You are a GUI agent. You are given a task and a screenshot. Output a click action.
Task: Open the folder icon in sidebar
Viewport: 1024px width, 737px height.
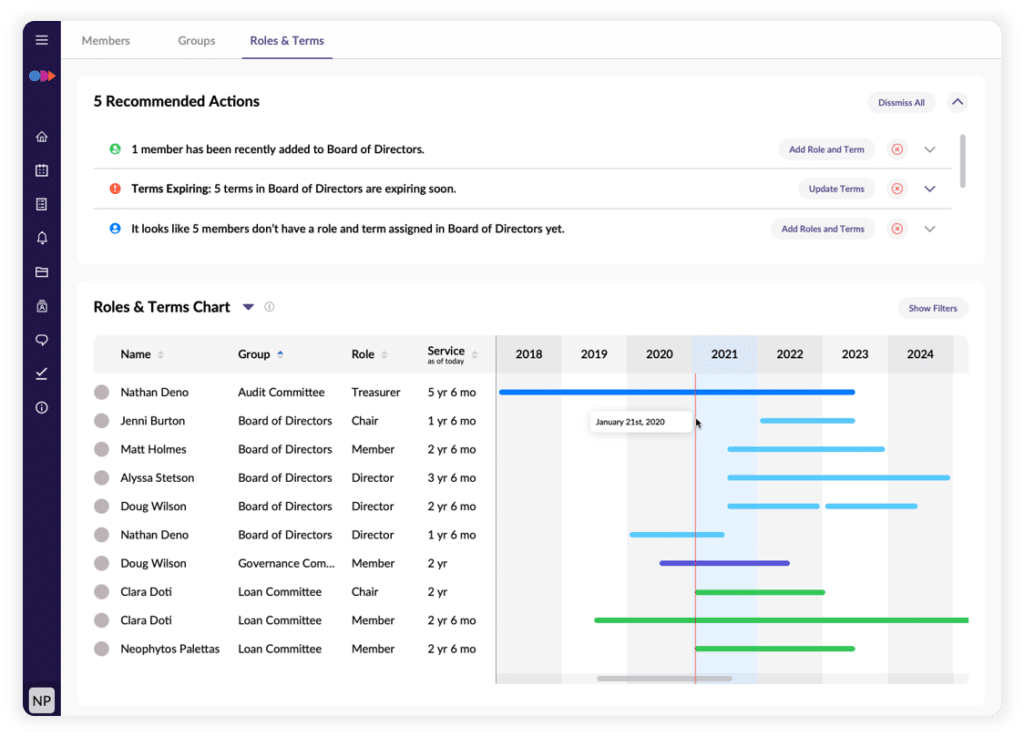[41, 272]
